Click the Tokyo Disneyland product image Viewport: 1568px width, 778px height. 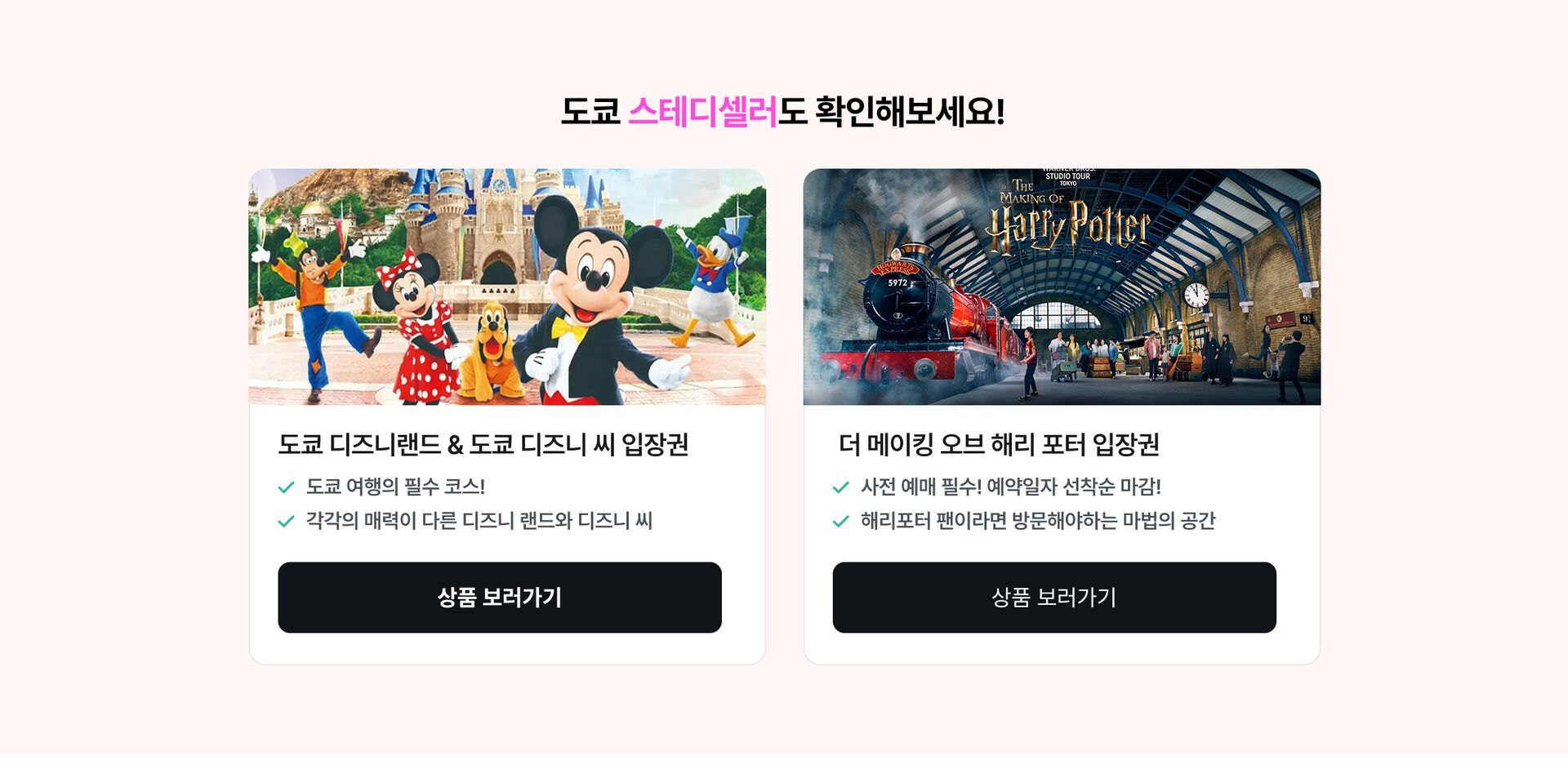click(x=507, y=287)
